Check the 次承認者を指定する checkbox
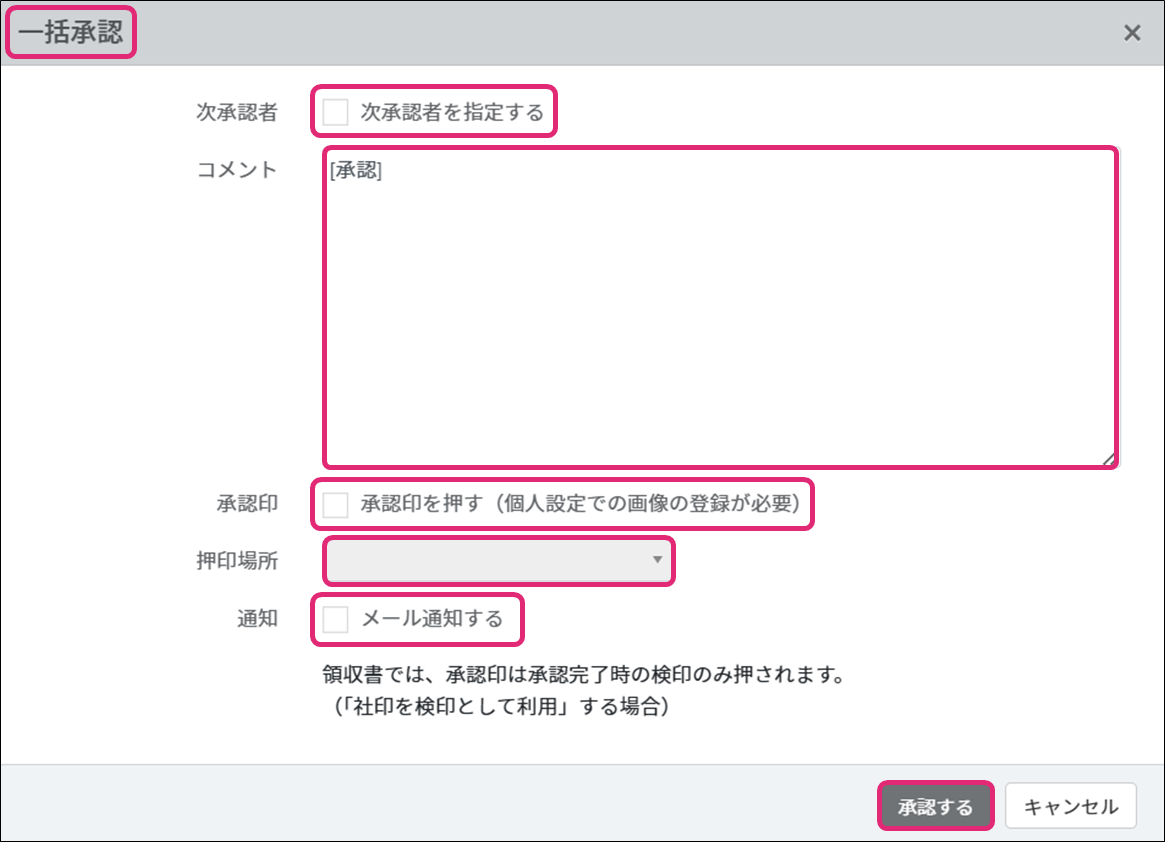This screenshot has height=842, width=1165. [x=336, y=112]
